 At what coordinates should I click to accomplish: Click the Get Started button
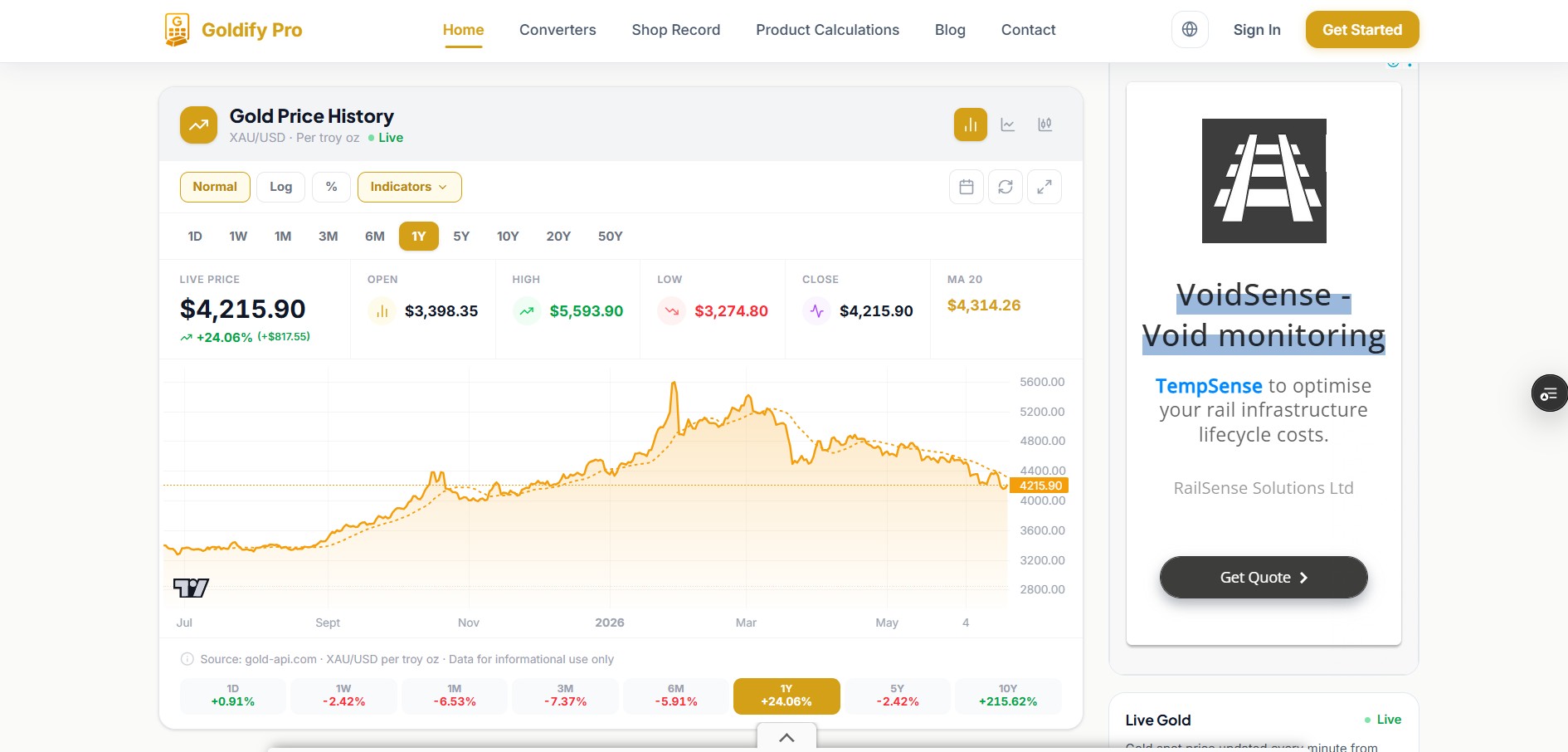click(x=1362, y=30)
